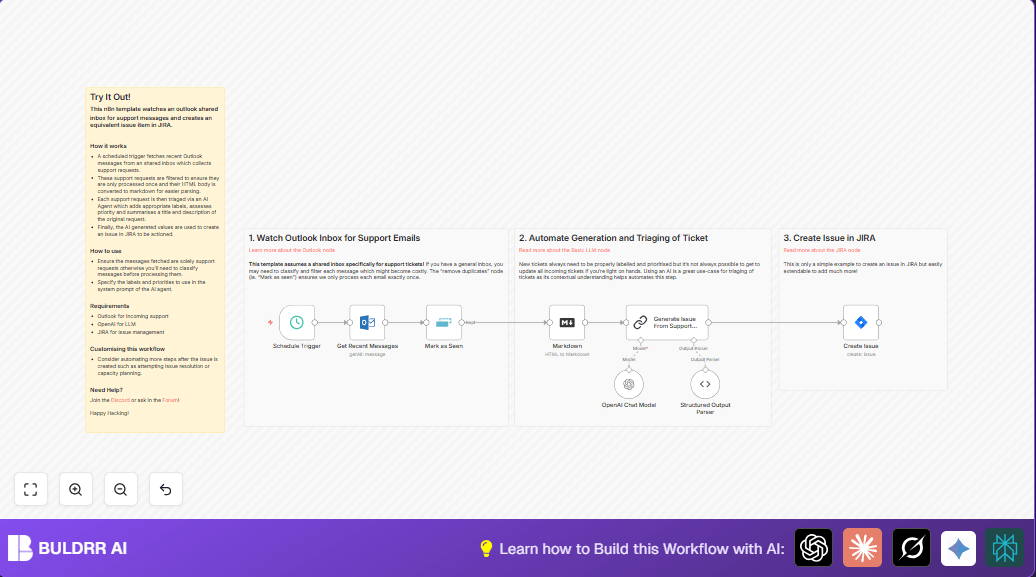Select the Get Recent Messages Outlook node
The height and width of the screenshot is (577, 1036).
point(367,323)
